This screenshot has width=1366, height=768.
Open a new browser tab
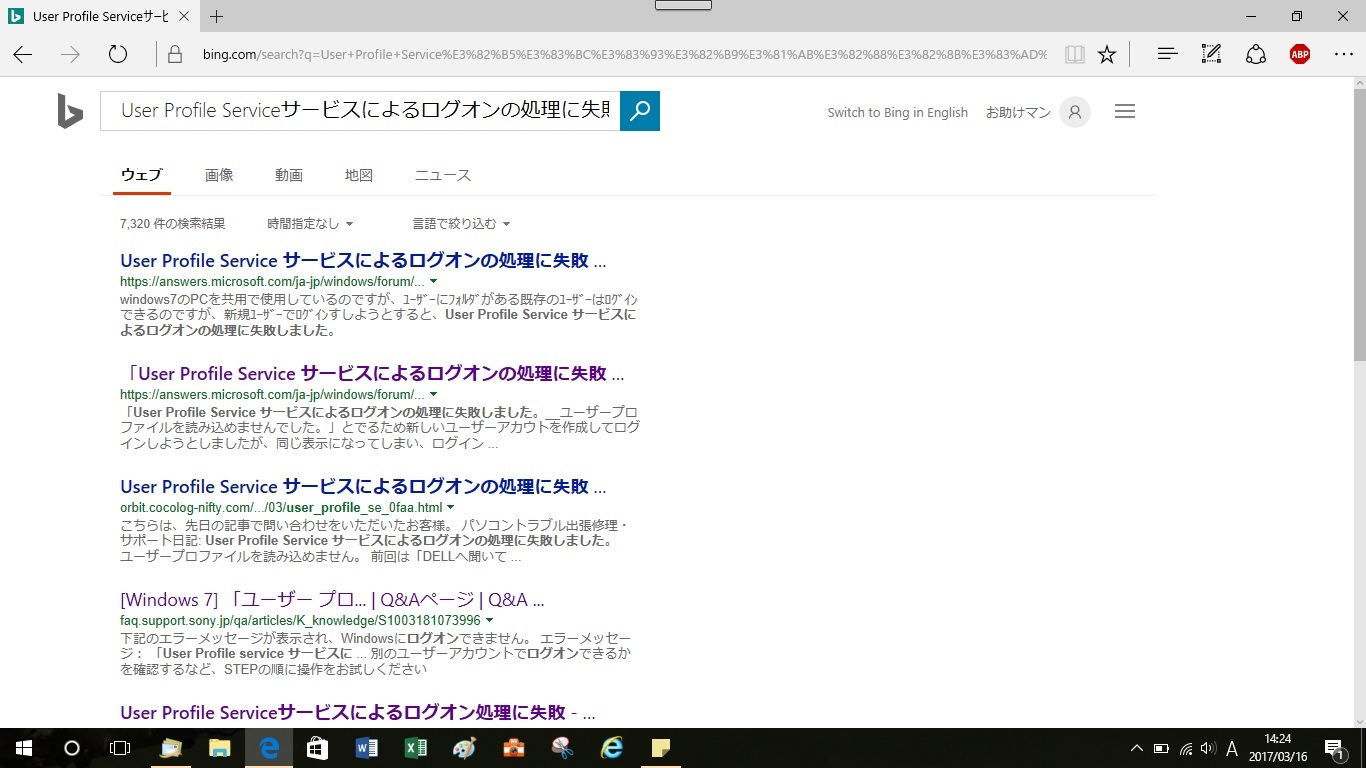(217, 16)
